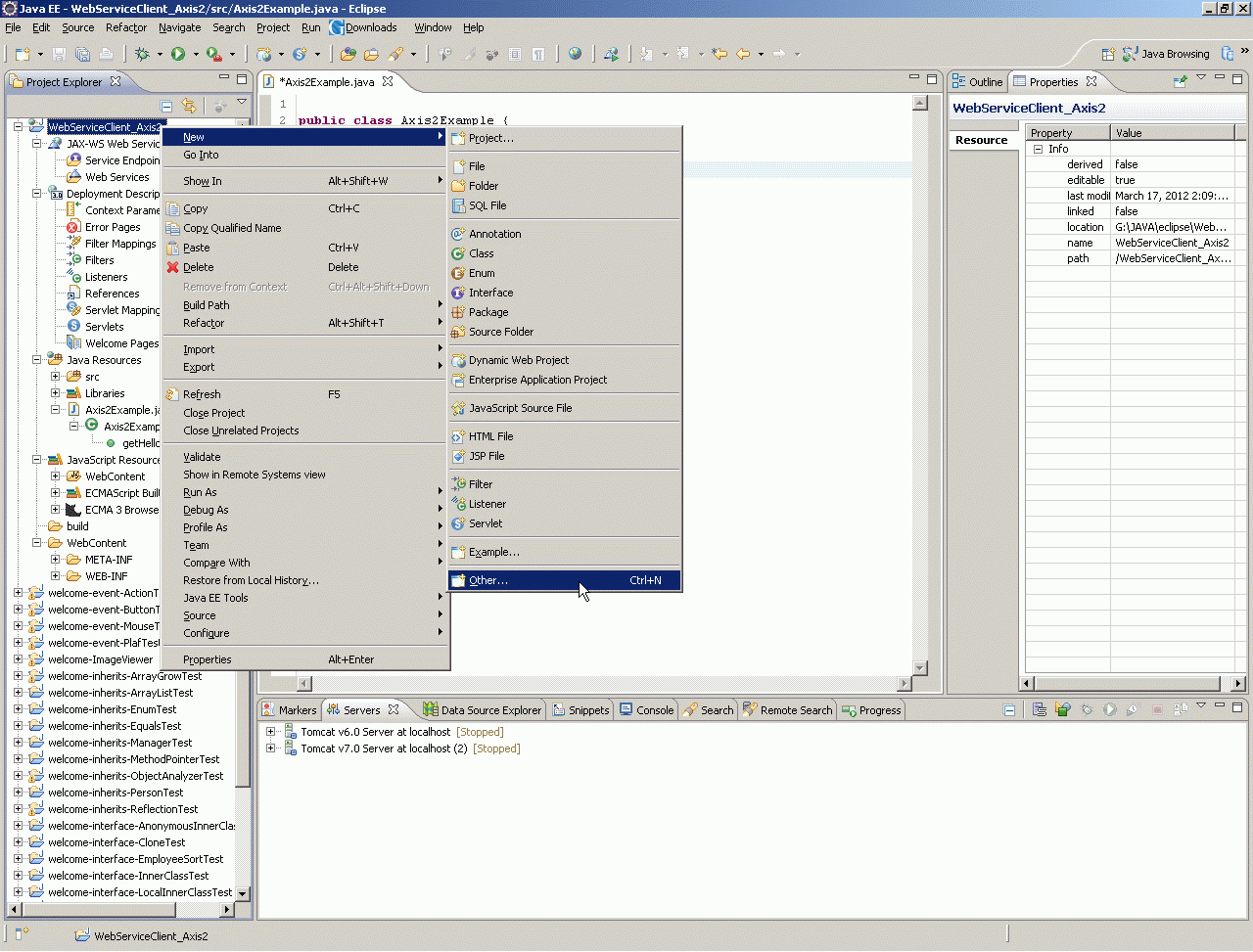Expand the WEB-INF folder
The height and width of the screenshot is (952, 1253).
[x=56, y=576]
